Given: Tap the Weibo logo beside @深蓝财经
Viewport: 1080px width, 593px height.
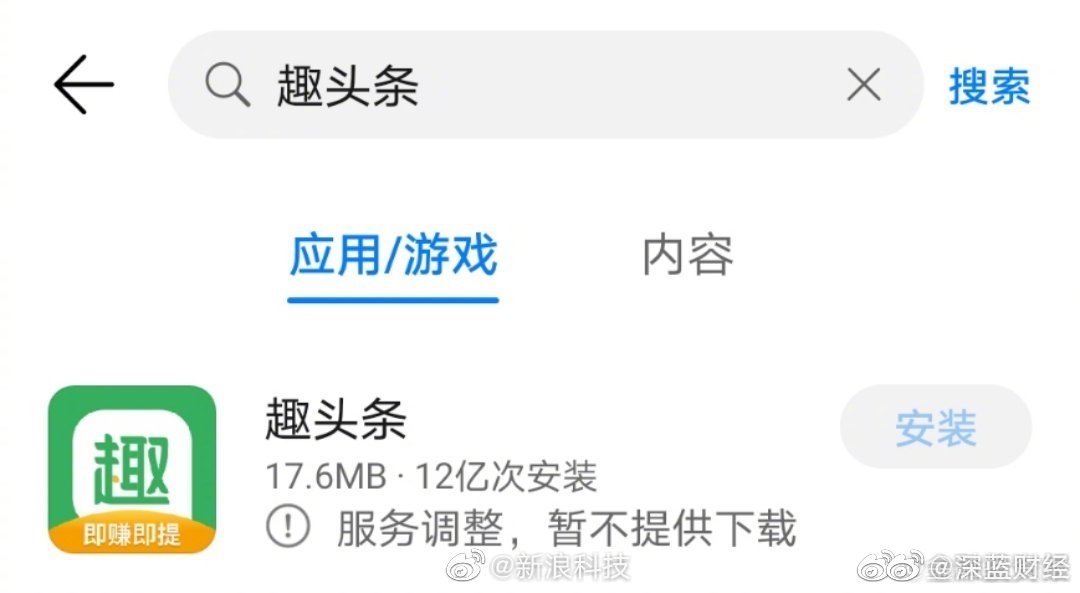Looking at the screenshot, I should [x=890, y=567].
